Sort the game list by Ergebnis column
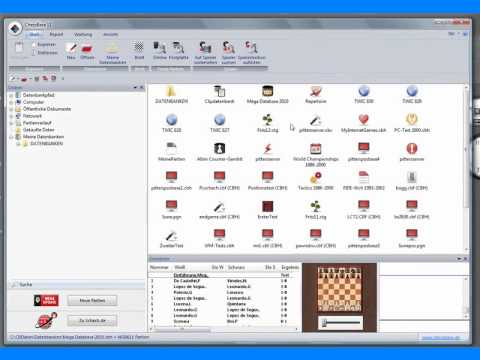 [290, 267]
